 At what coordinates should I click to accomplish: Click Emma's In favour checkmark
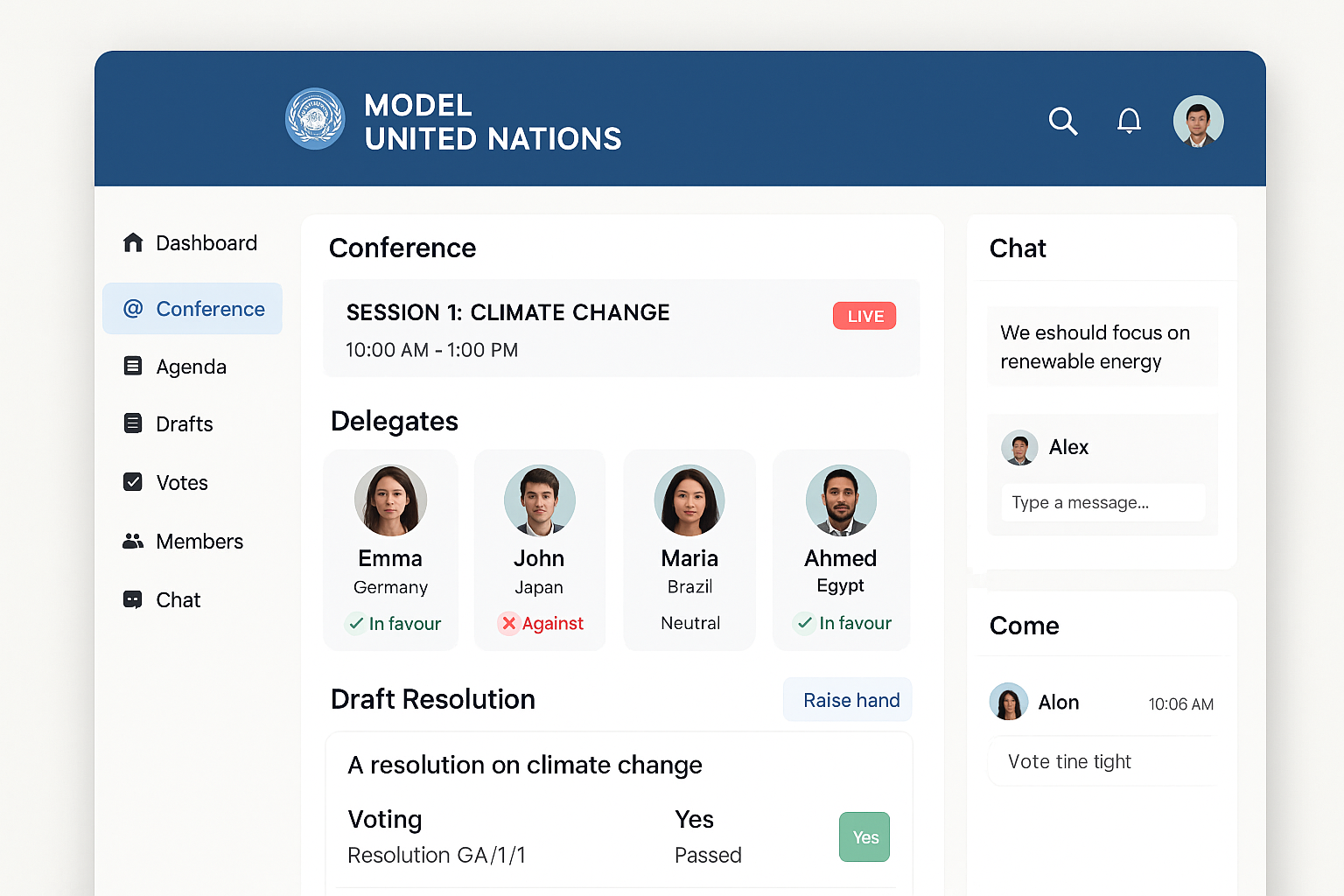[356, 623]
